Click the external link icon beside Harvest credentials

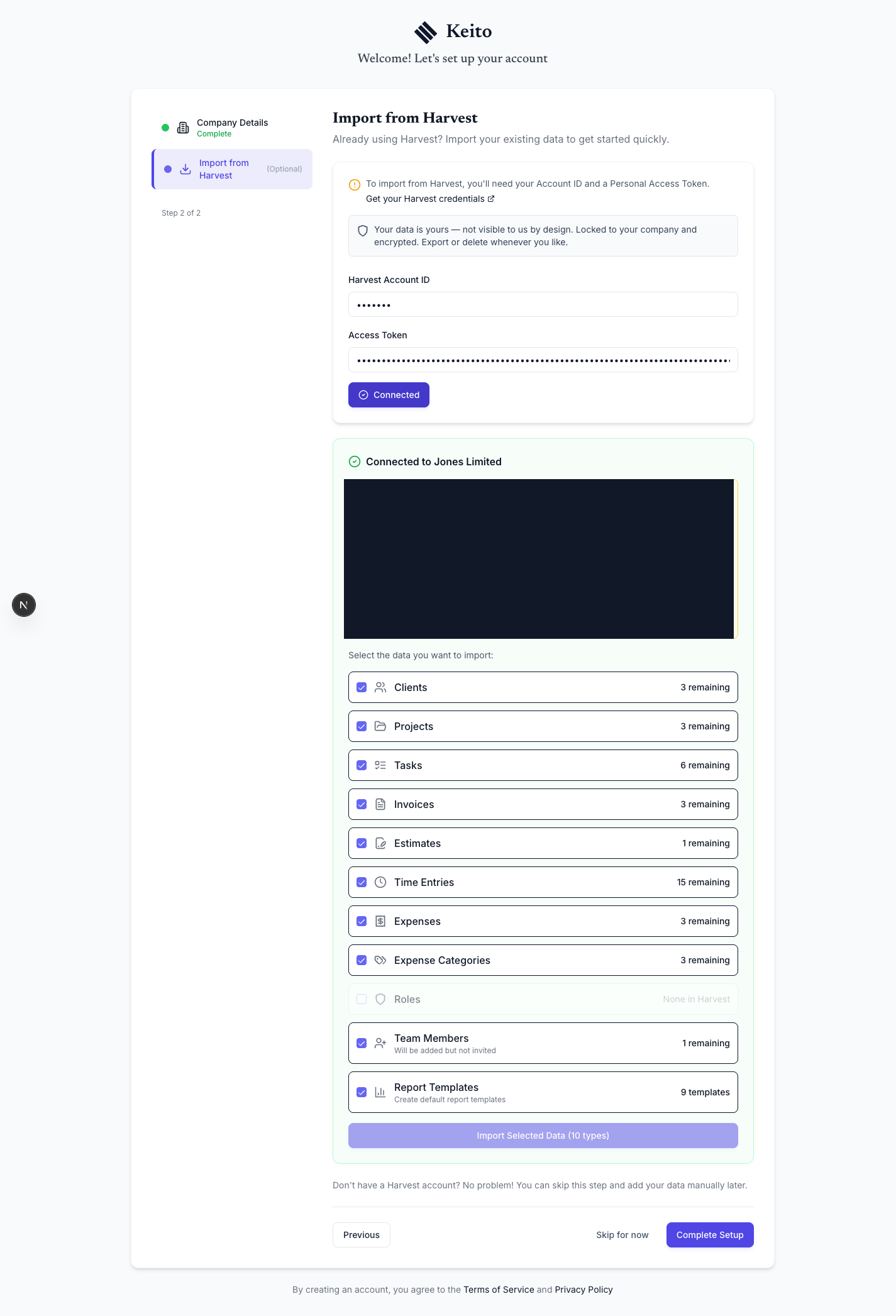(491, 199)
